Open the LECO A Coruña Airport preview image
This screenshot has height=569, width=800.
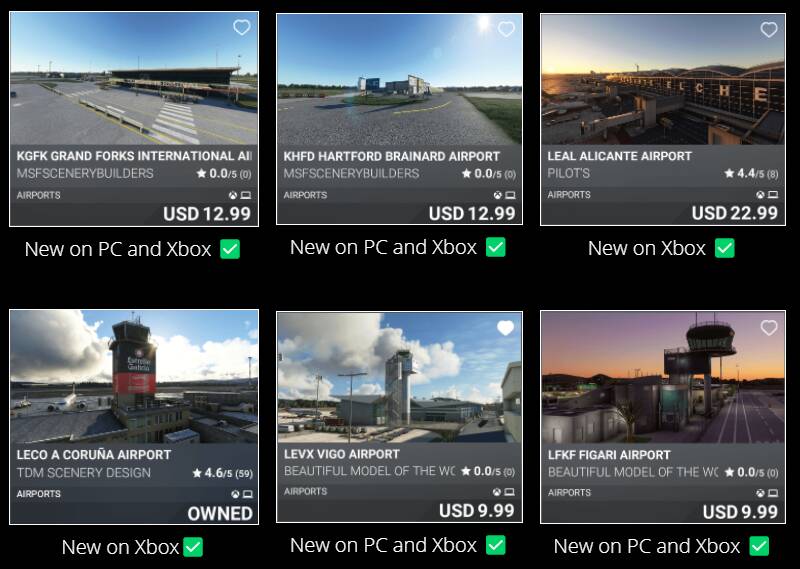134,377
